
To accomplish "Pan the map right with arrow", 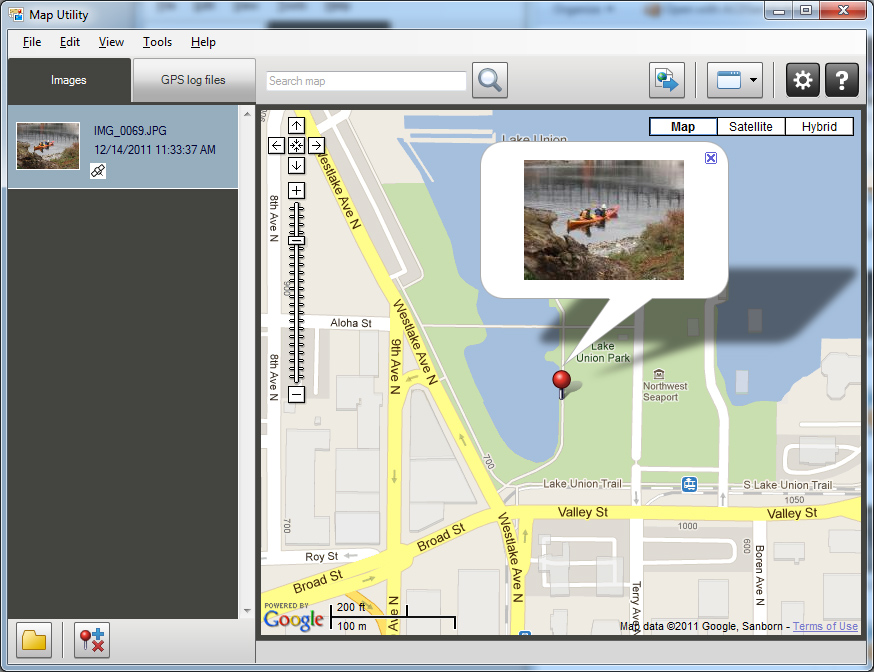I will tap(317, 145).
